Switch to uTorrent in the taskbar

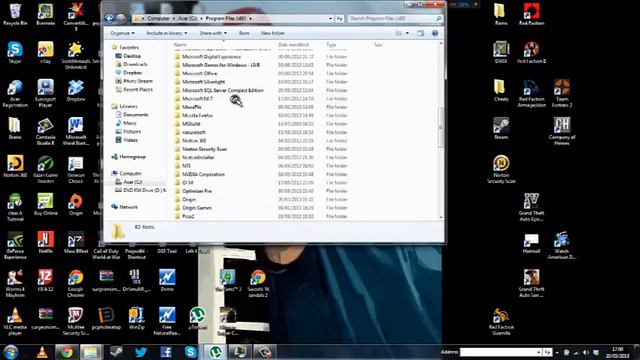[215, 352]
